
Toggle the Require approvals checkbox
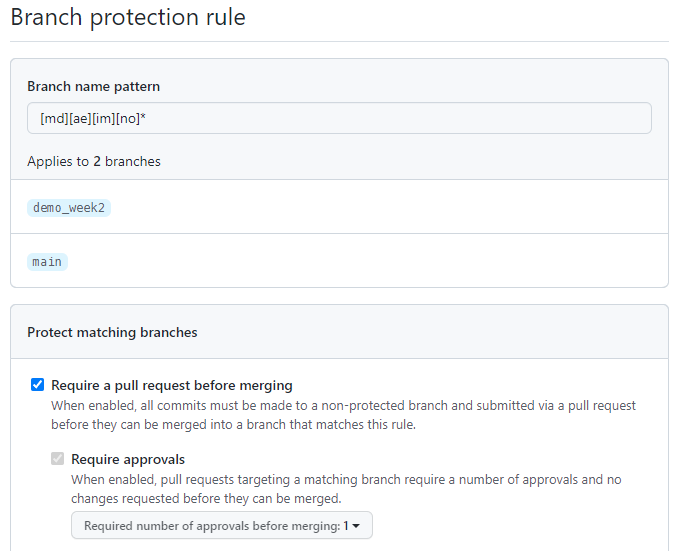point(58,459)
